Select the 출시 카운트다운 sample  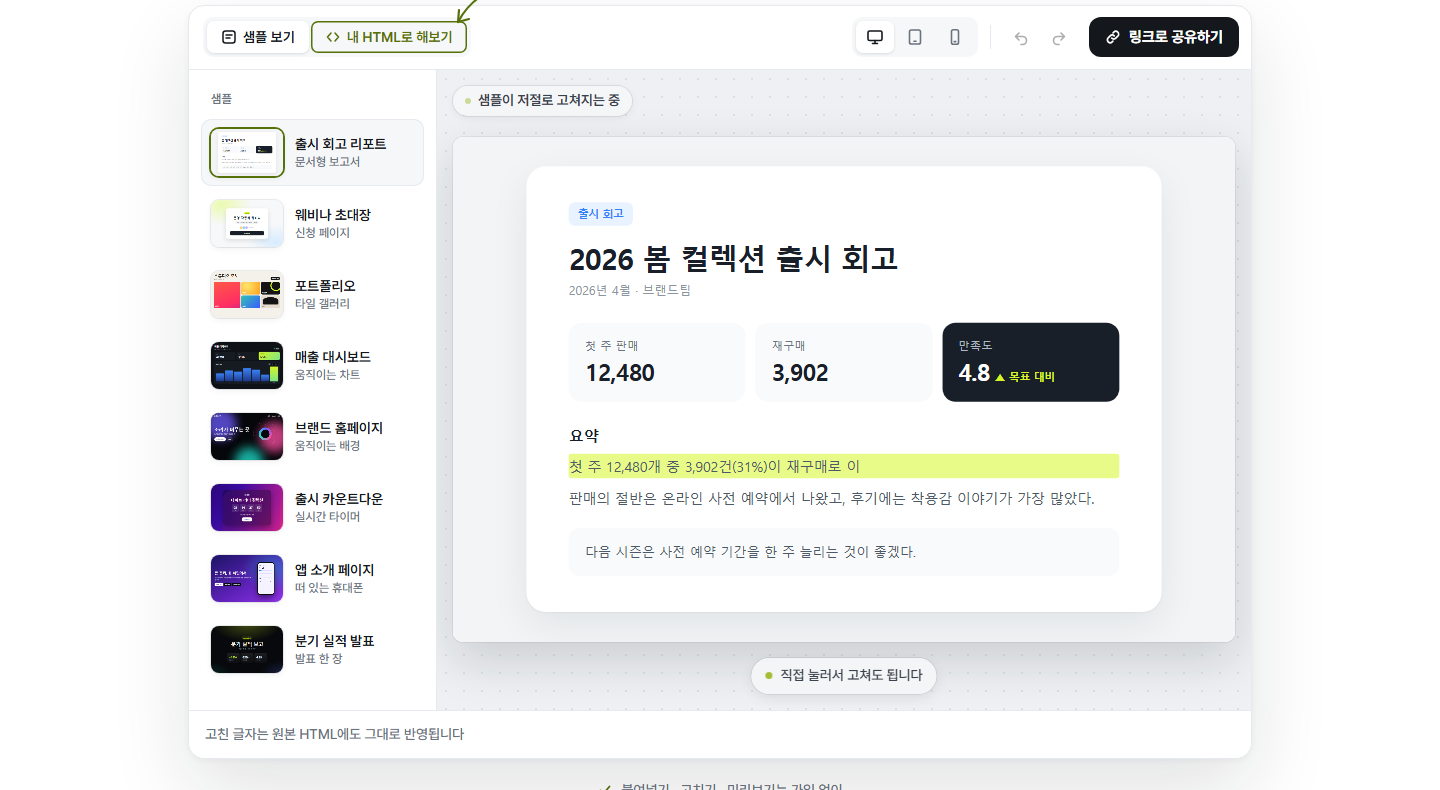click(x=312, y=507)
